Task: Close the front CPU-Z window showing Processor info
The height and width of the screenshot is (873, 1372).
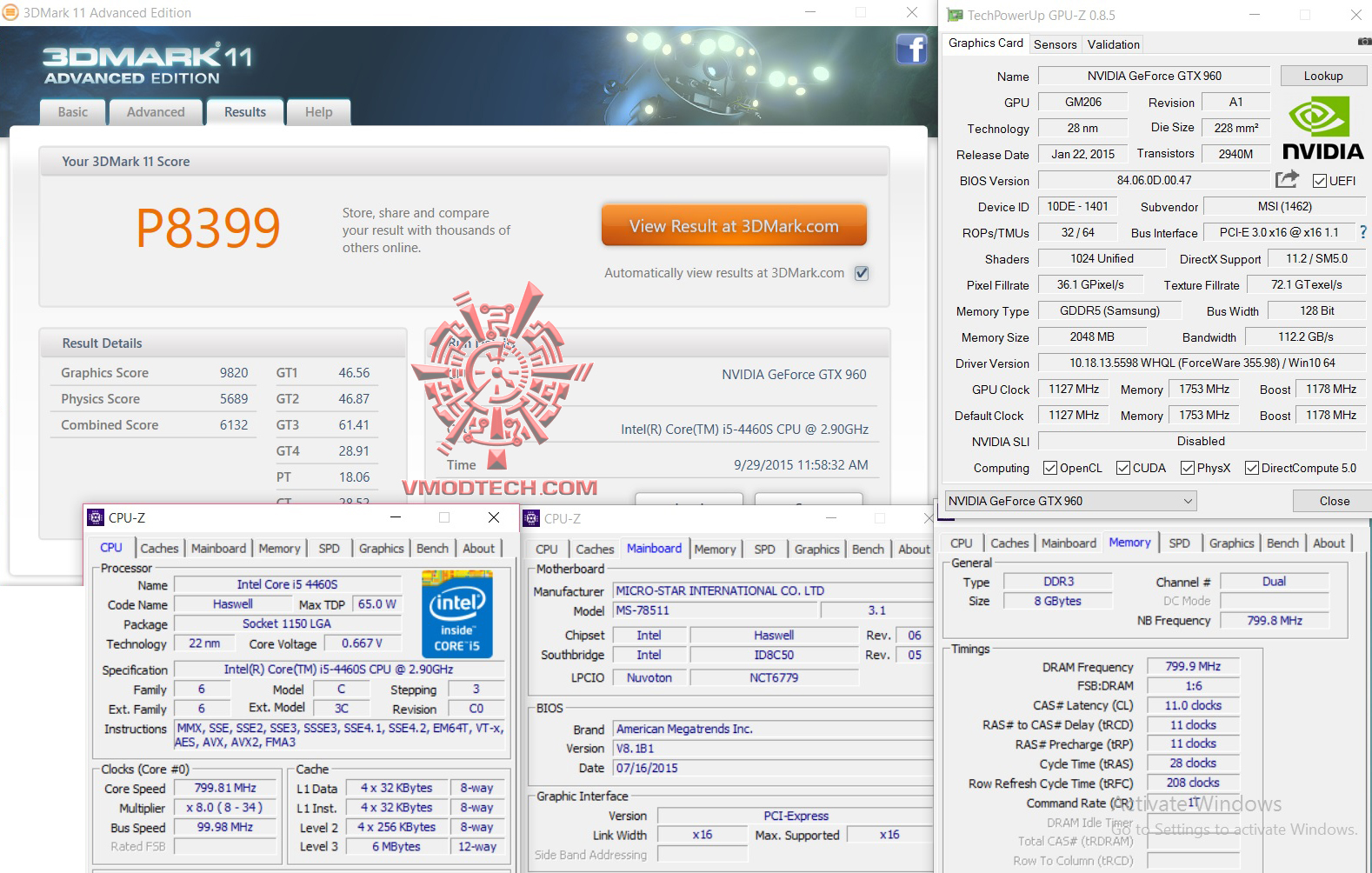Action: [x=494, y=517]
